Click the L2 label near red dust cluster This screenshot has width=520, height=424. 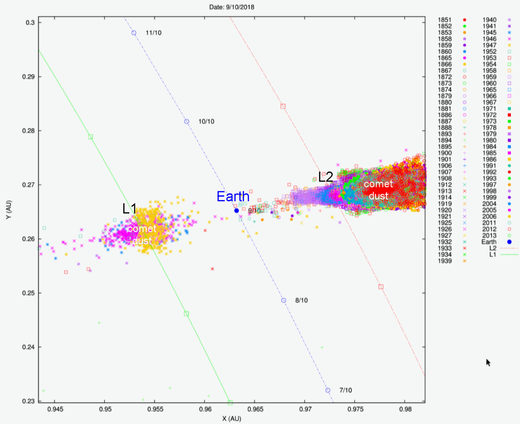[x=325, y=177]
